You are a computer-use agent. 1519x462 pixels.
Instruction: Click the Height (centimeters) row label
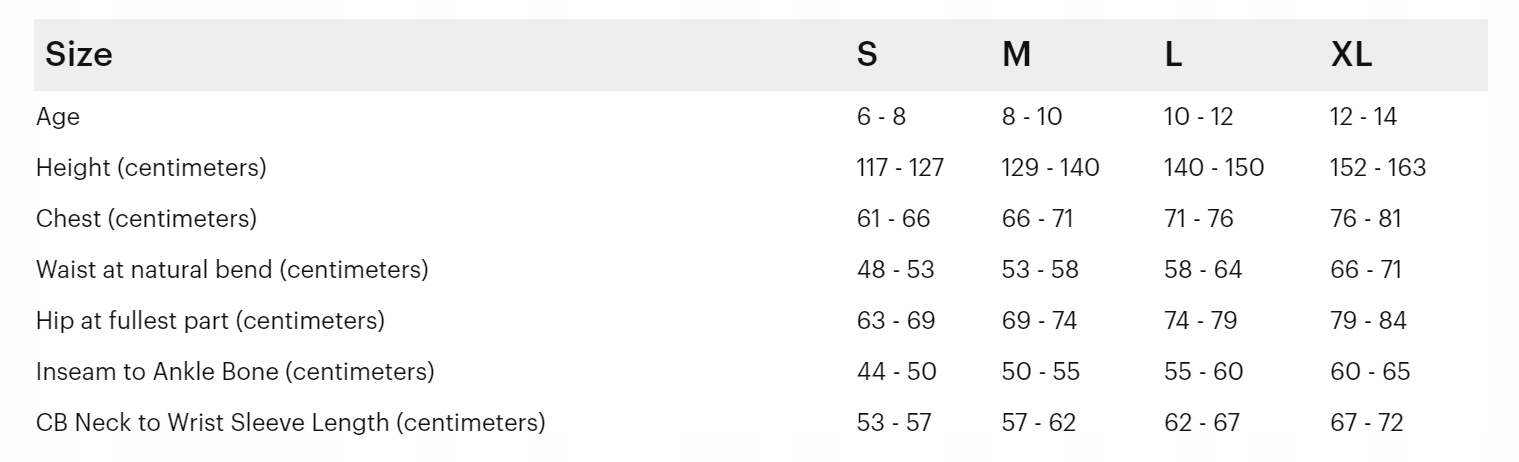(151, 167)
